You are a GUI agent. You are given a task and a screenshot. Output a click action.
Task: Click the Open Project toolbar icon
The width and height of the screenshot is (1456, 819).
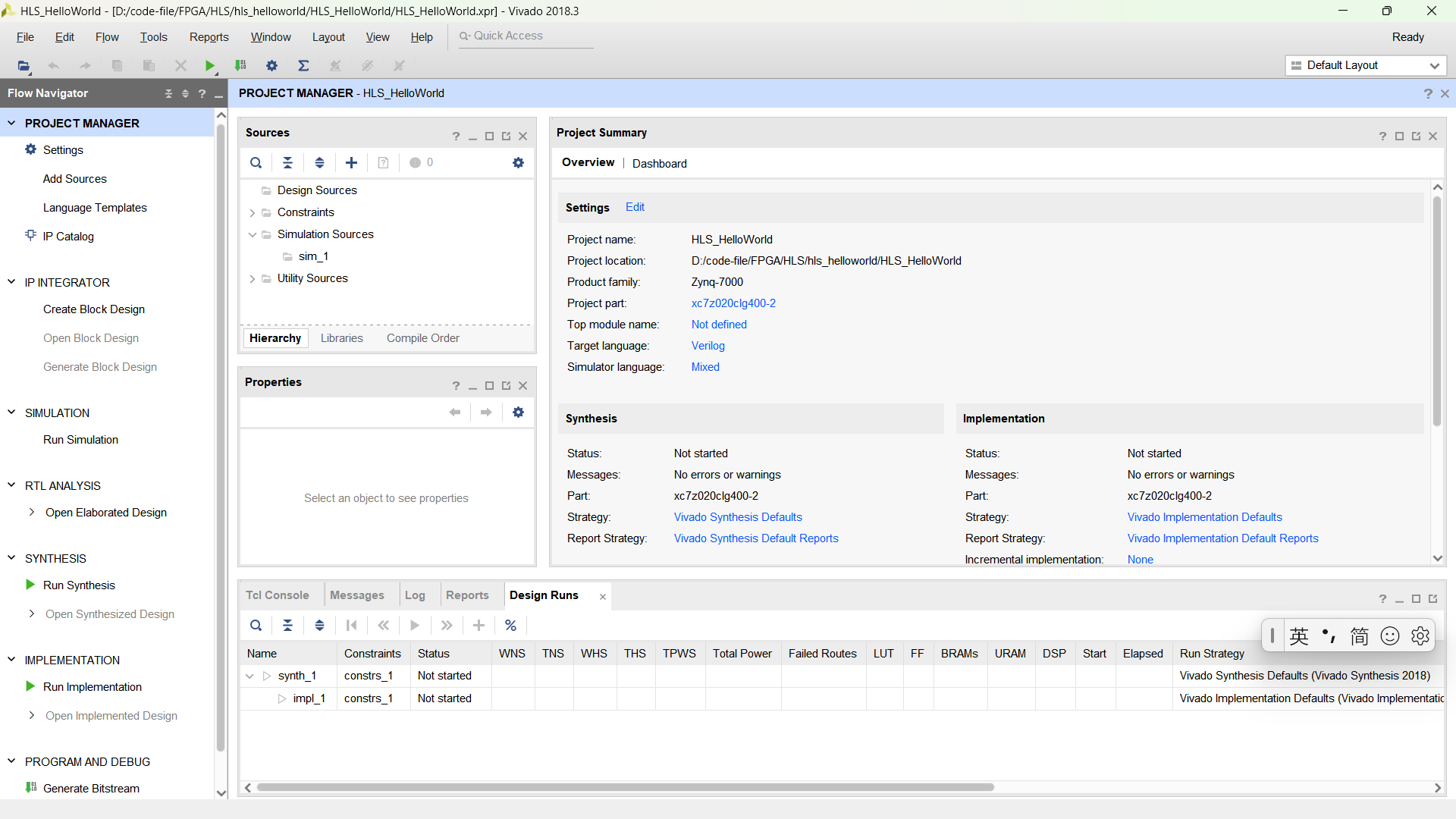click(x=24, y=66)
